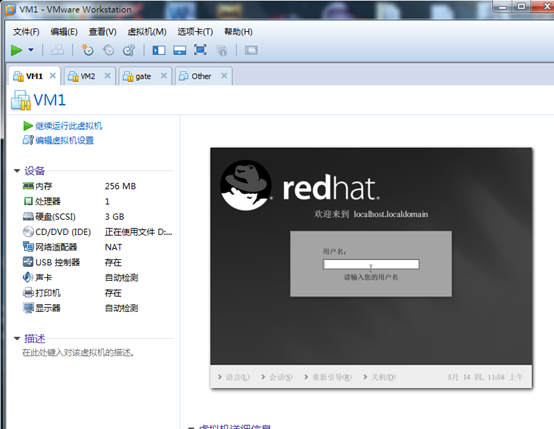Viewport: 554px width, 429px height.
Task: Click the 存在 value for 打印机
Action: click(113, 293)
